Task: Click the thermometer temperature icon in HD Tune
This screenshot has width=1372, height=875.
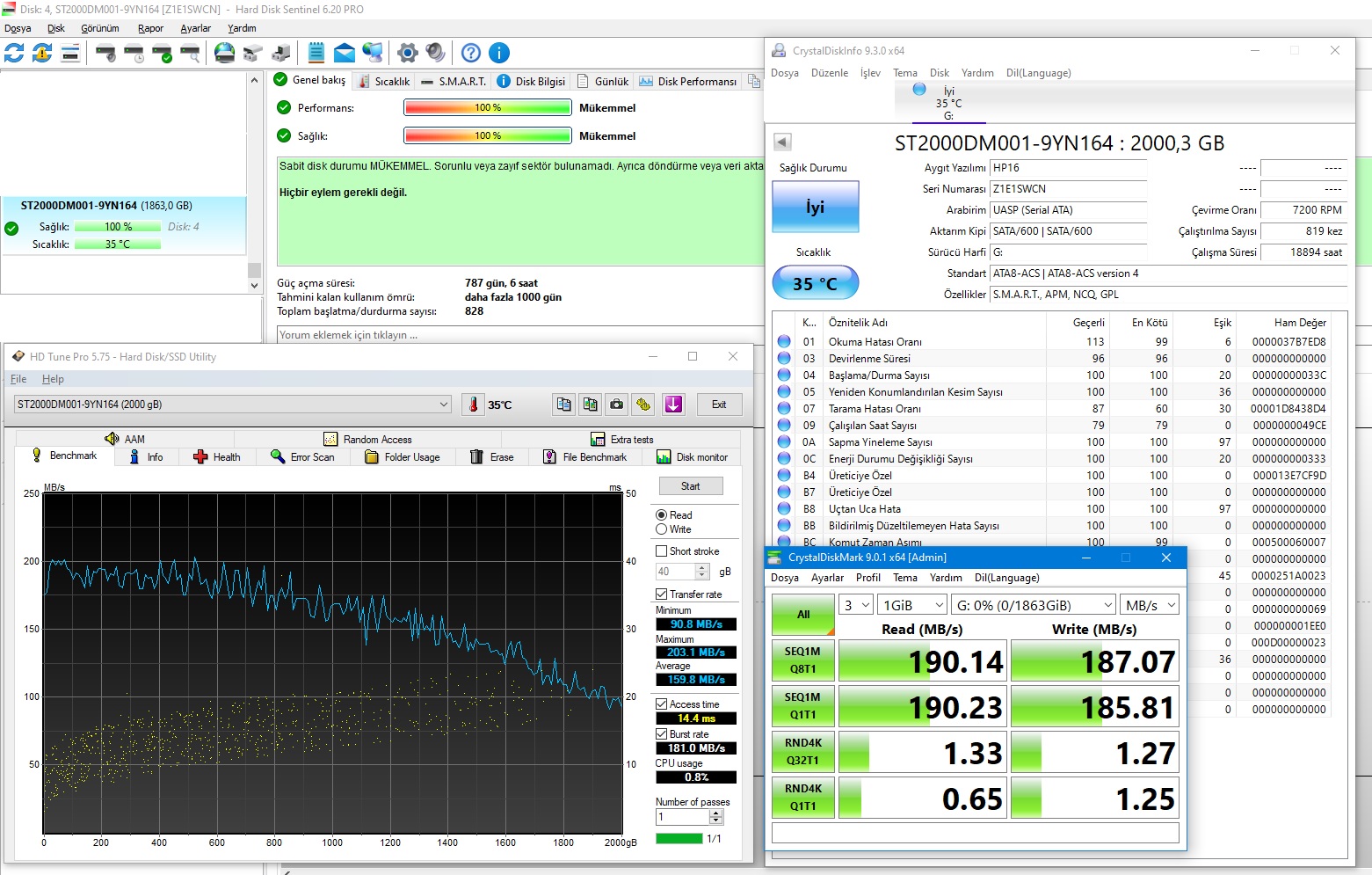Action: click(473, 405)
